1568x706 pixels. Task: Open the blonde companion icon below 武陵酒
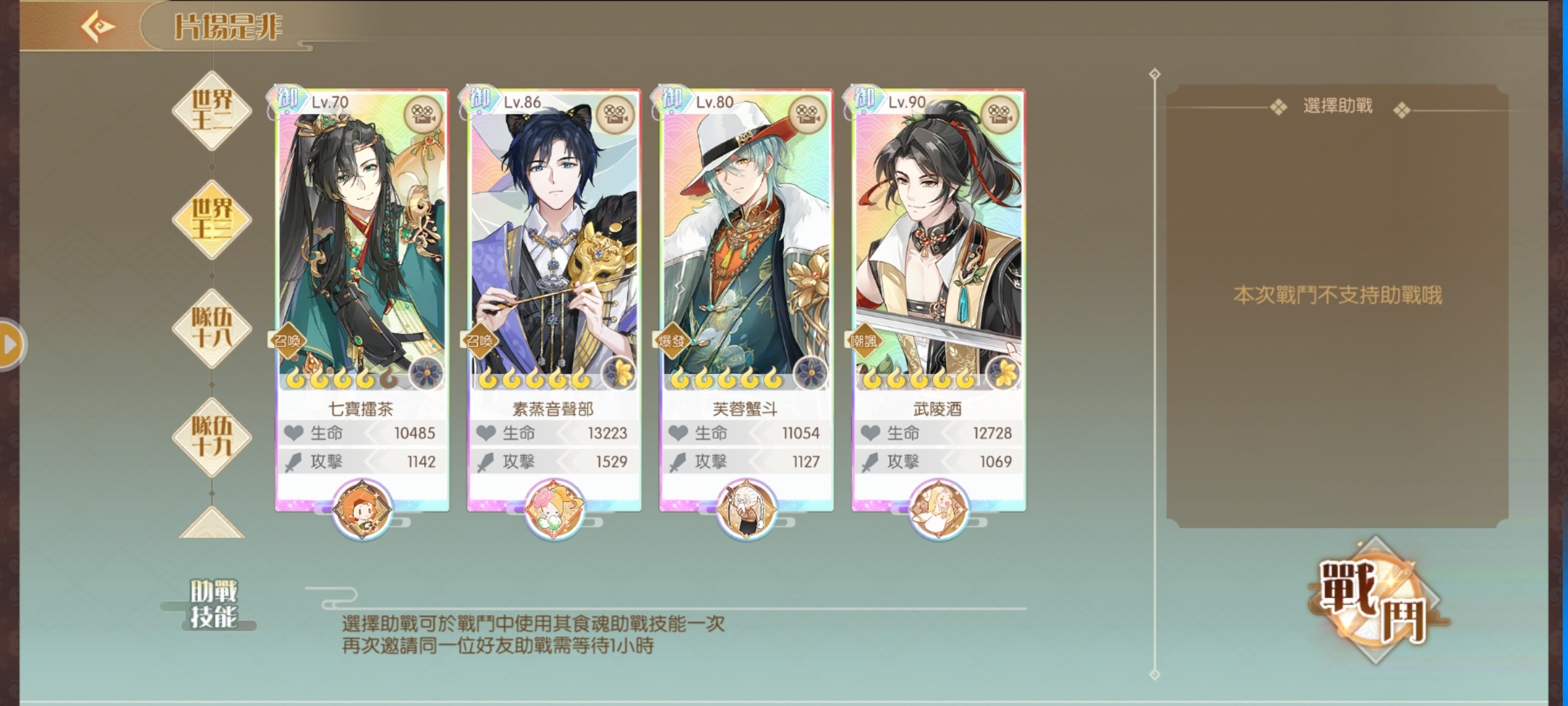coord(938,509)
